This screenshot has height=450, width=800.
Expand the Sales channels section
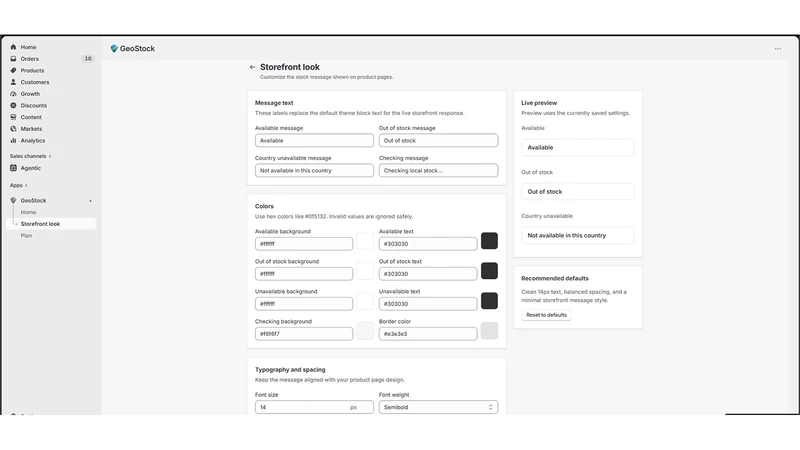[x=30, y=156]
